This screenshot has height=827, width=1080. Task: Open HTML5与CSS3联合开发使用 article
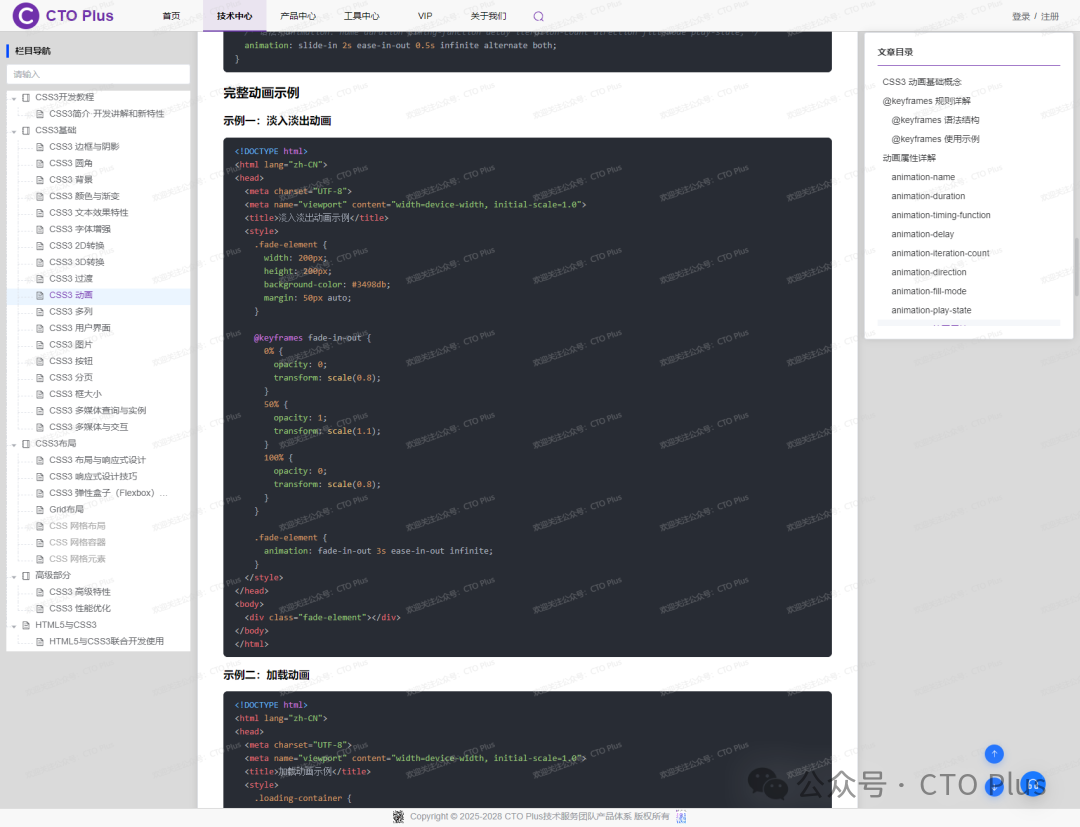pyautogui.click(x=106, y=642)
